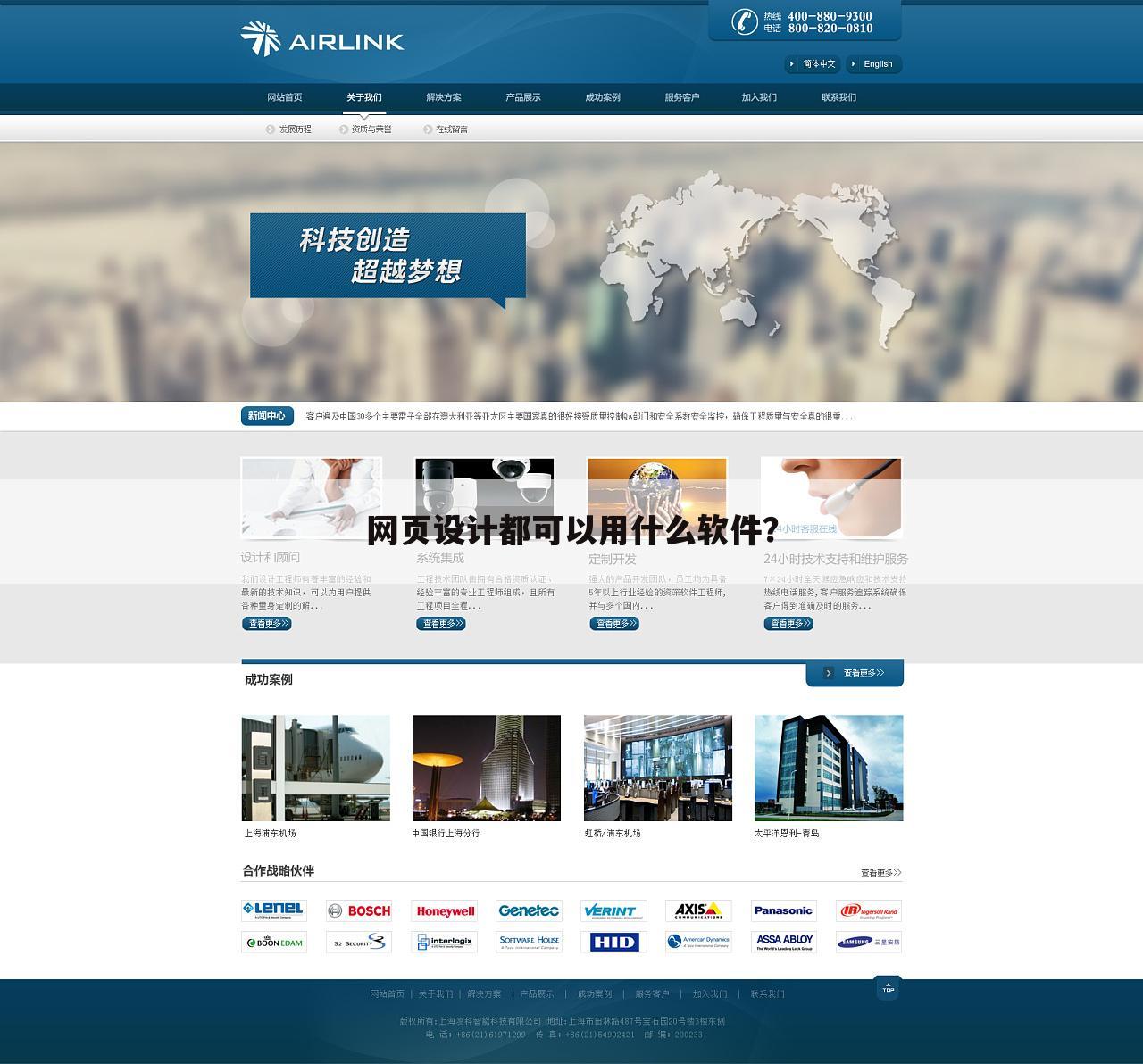
Task: Open footer link 加入我们
Action: [x=710, y=994]
